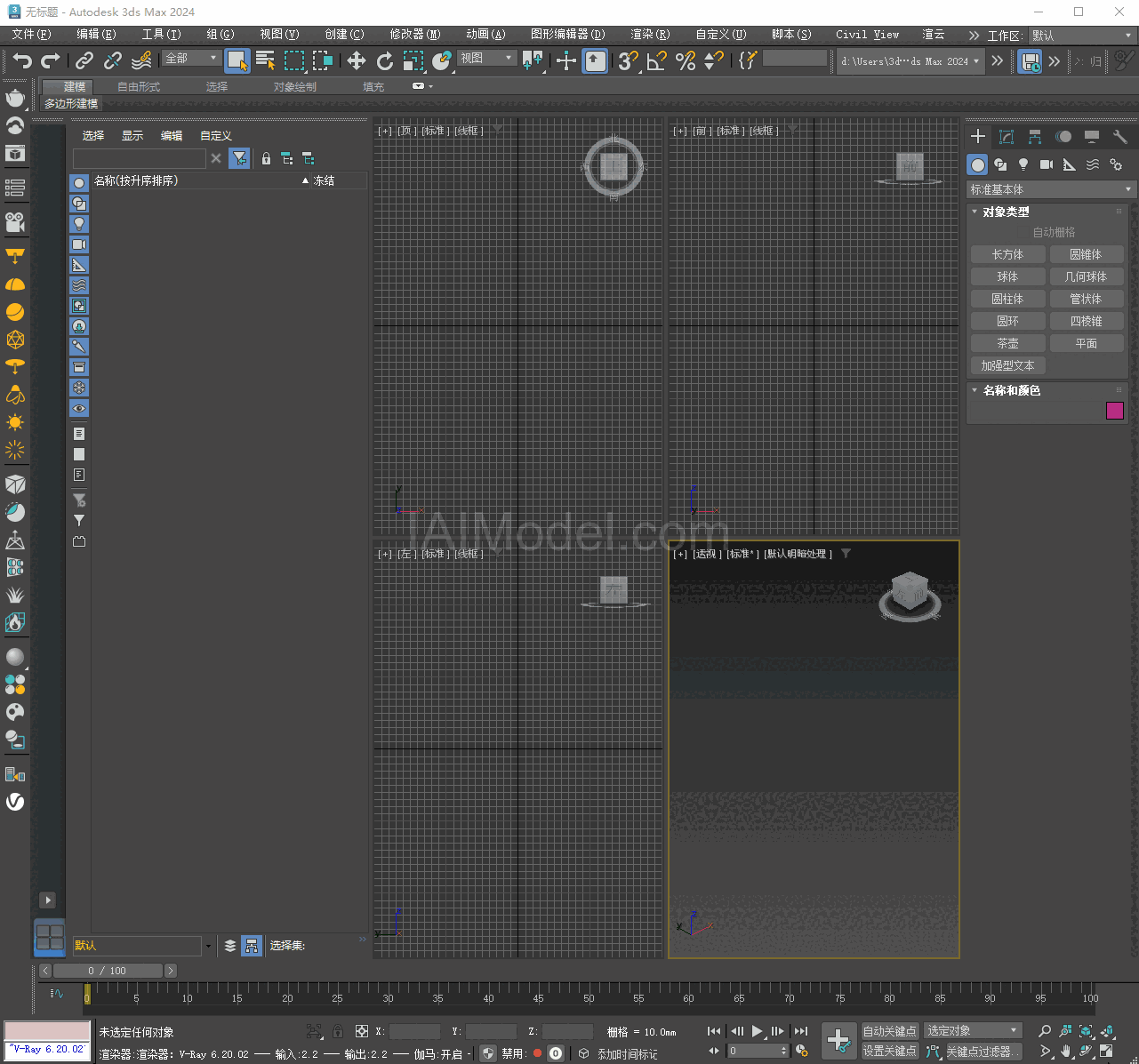Click the 设置关键点 button
The height and width of the screenshot is (1064, 1139).
[889, 1051]
